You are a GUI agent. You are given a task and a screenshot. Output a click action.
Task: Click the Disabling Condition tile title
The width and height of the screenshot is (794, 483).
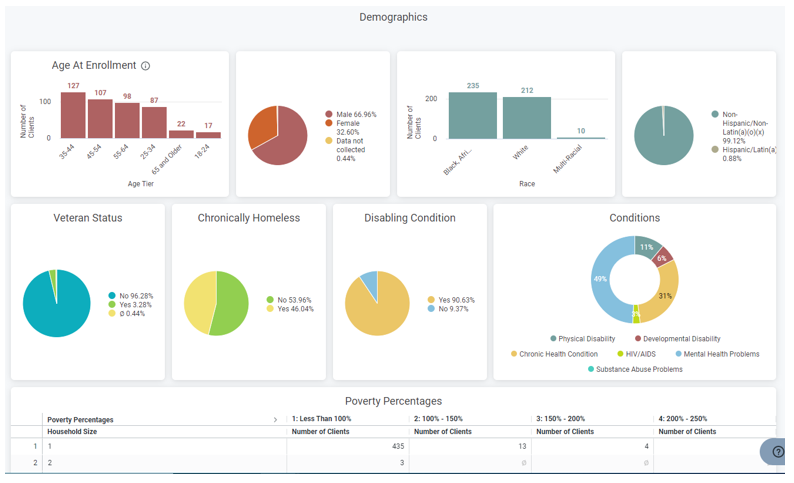(410, 218)
